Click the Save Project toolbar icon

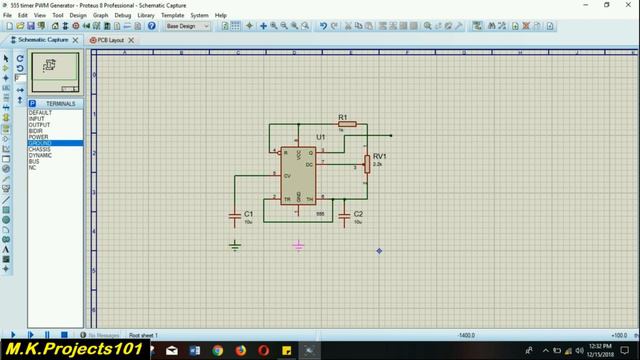click(31, 26)
